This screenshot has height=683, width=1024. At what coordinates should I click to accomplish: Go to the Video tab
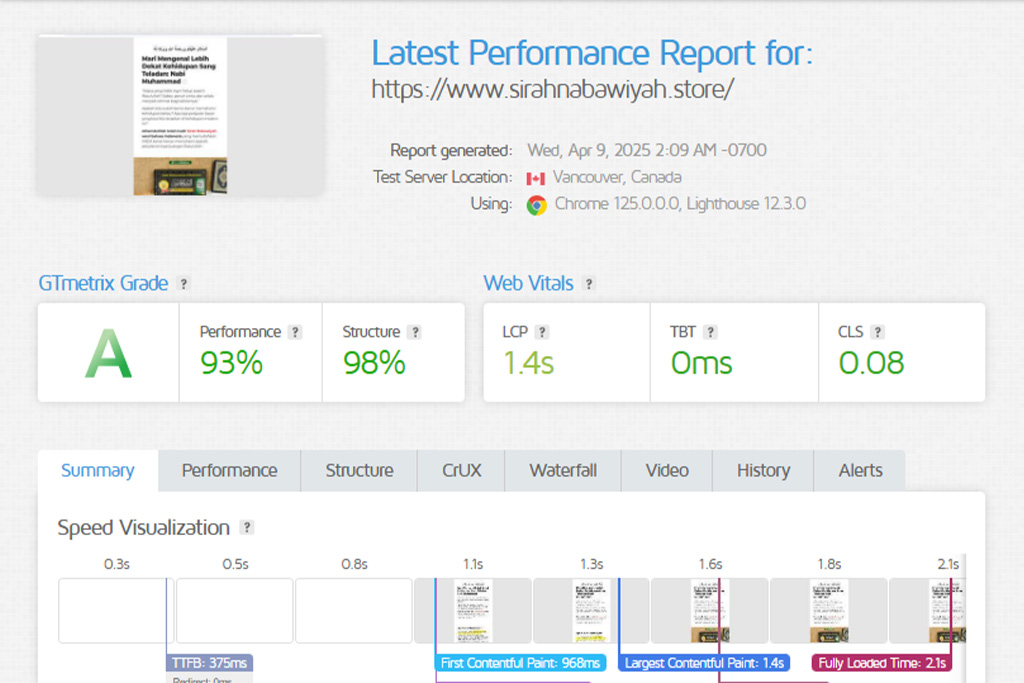[x=667, y=471]
